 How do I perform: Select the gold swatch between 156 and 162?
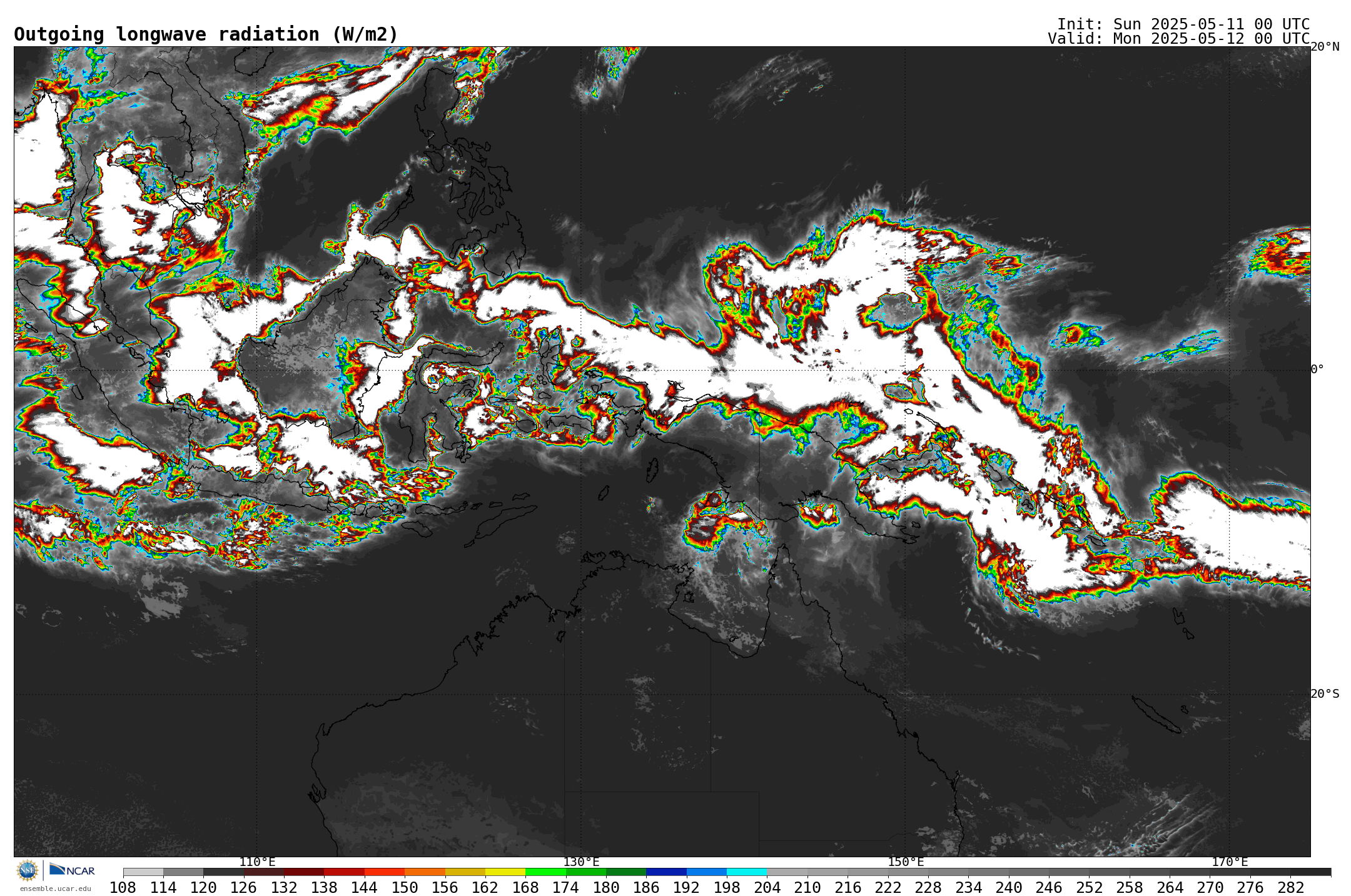[x=465, y=872]
